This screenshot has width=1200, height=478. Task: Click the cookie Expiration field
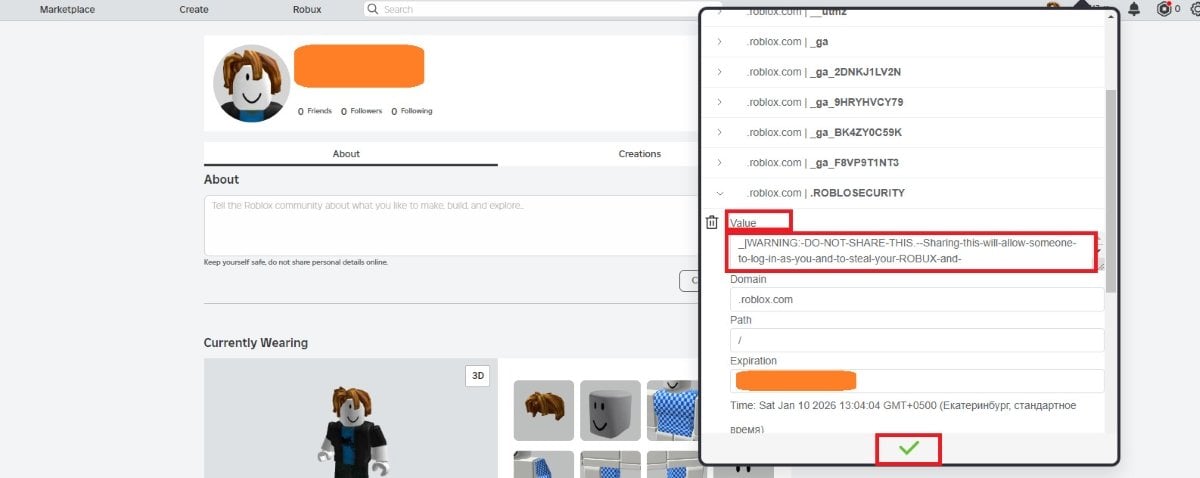click(917, 381)
